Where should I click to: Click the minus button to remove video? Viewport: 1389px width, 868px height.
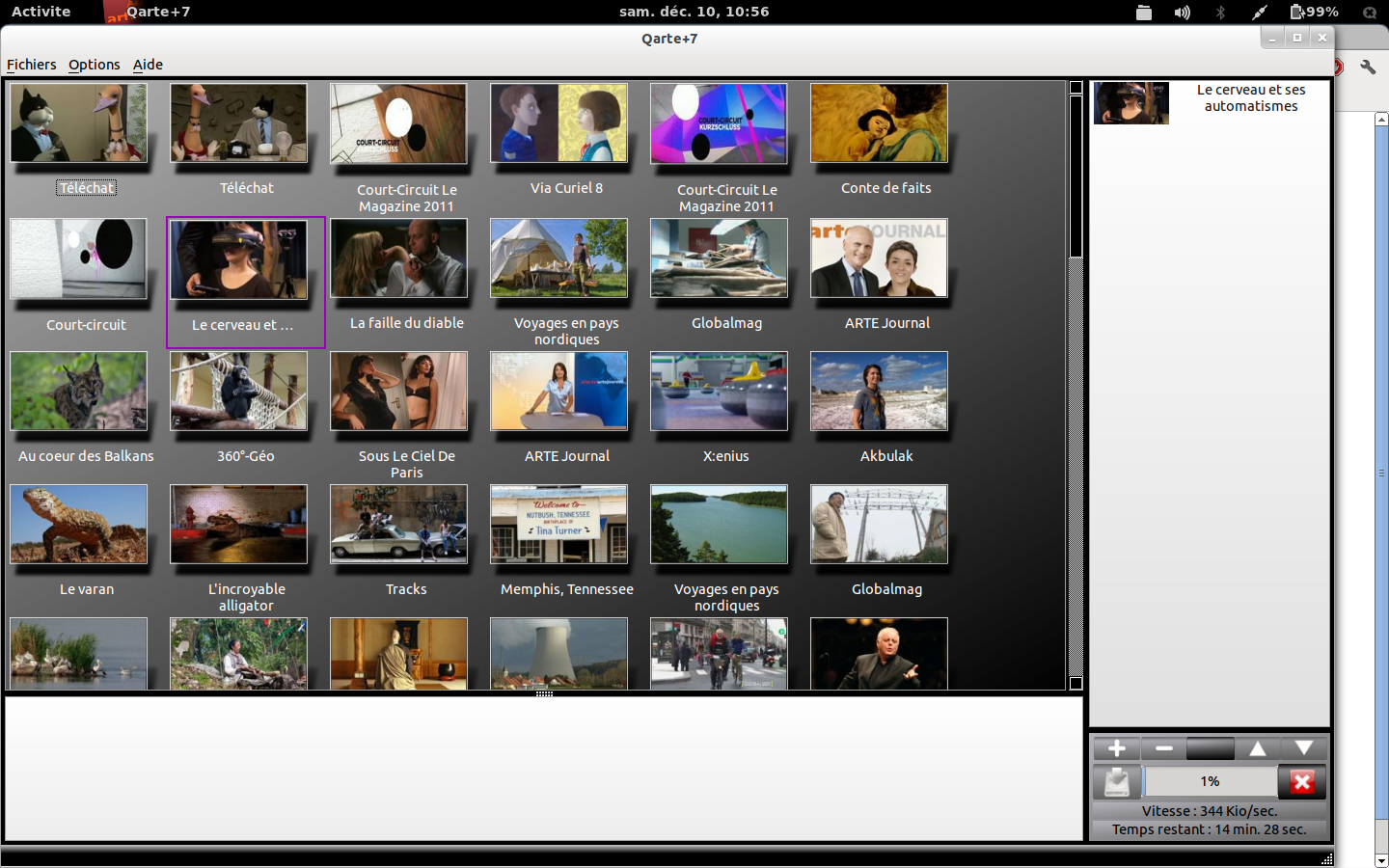tap(1163, 748)
